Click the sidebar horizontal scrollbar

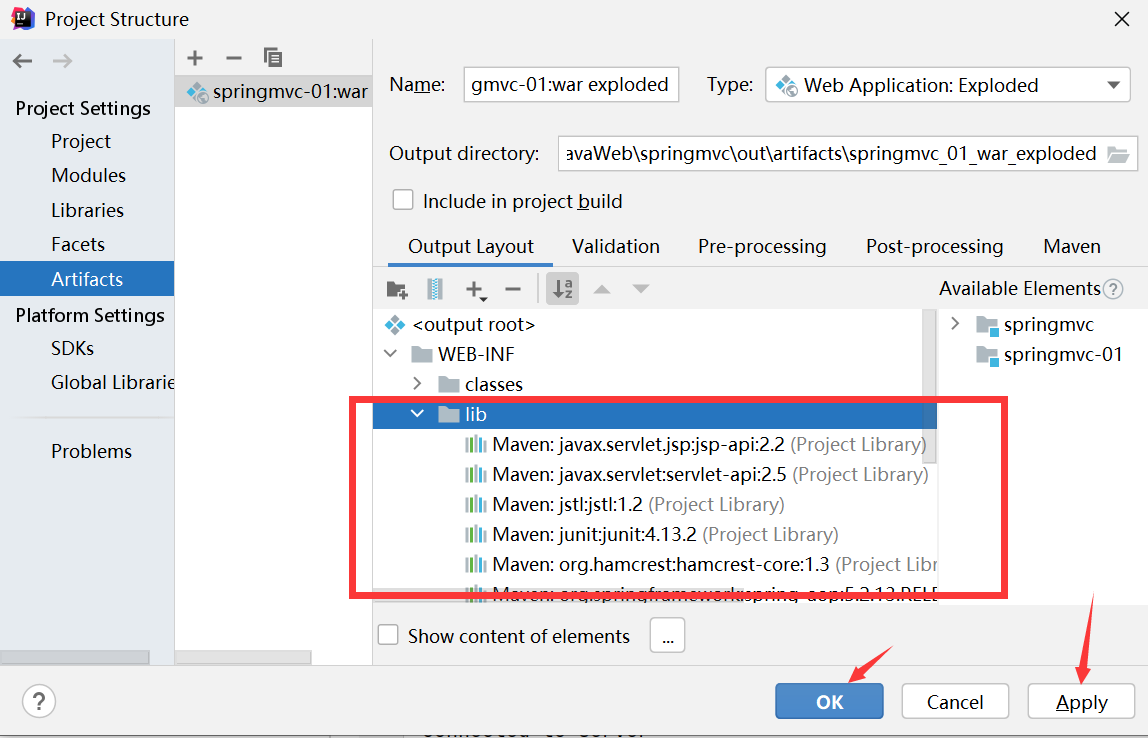click(x=75, y=657)
